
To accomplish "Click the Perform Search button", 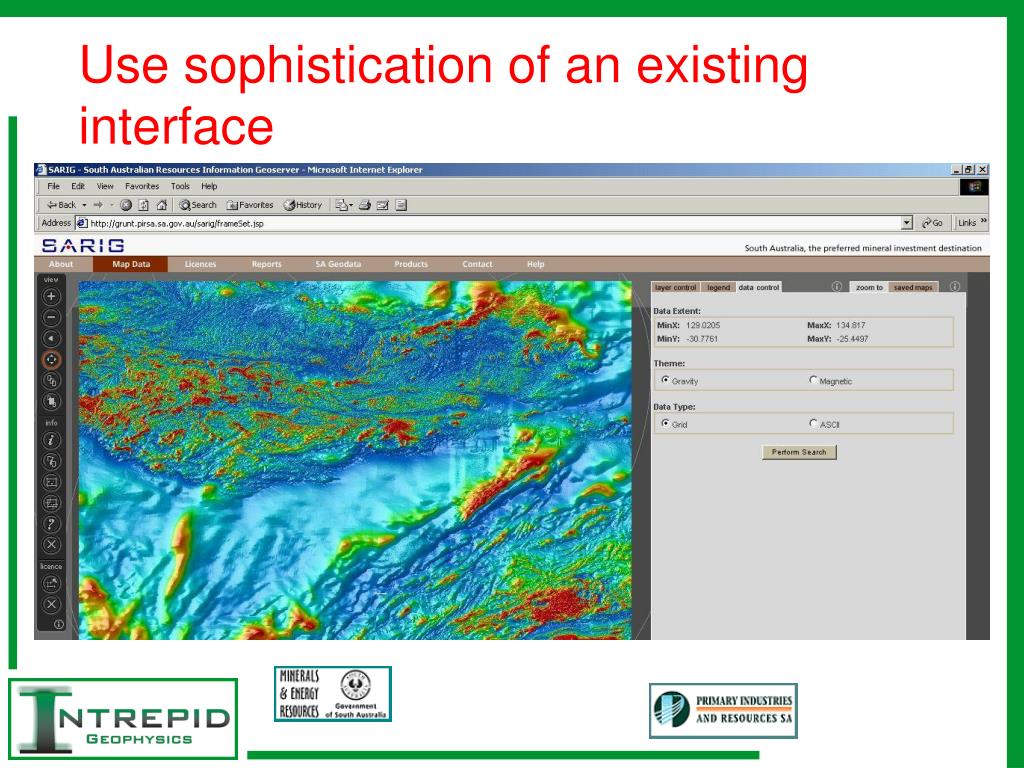I will [799, 452].
